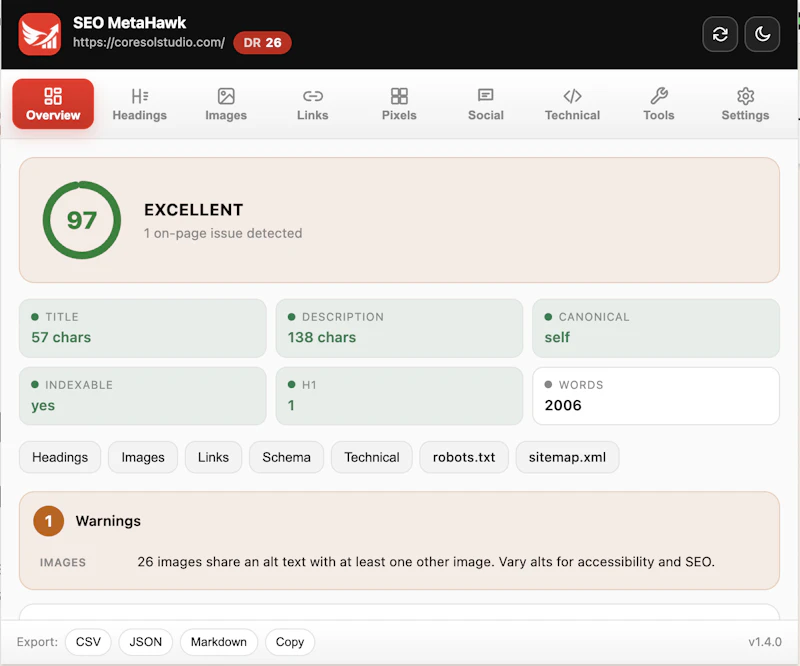
Task: Open the Tools tab
Action: 659,104
